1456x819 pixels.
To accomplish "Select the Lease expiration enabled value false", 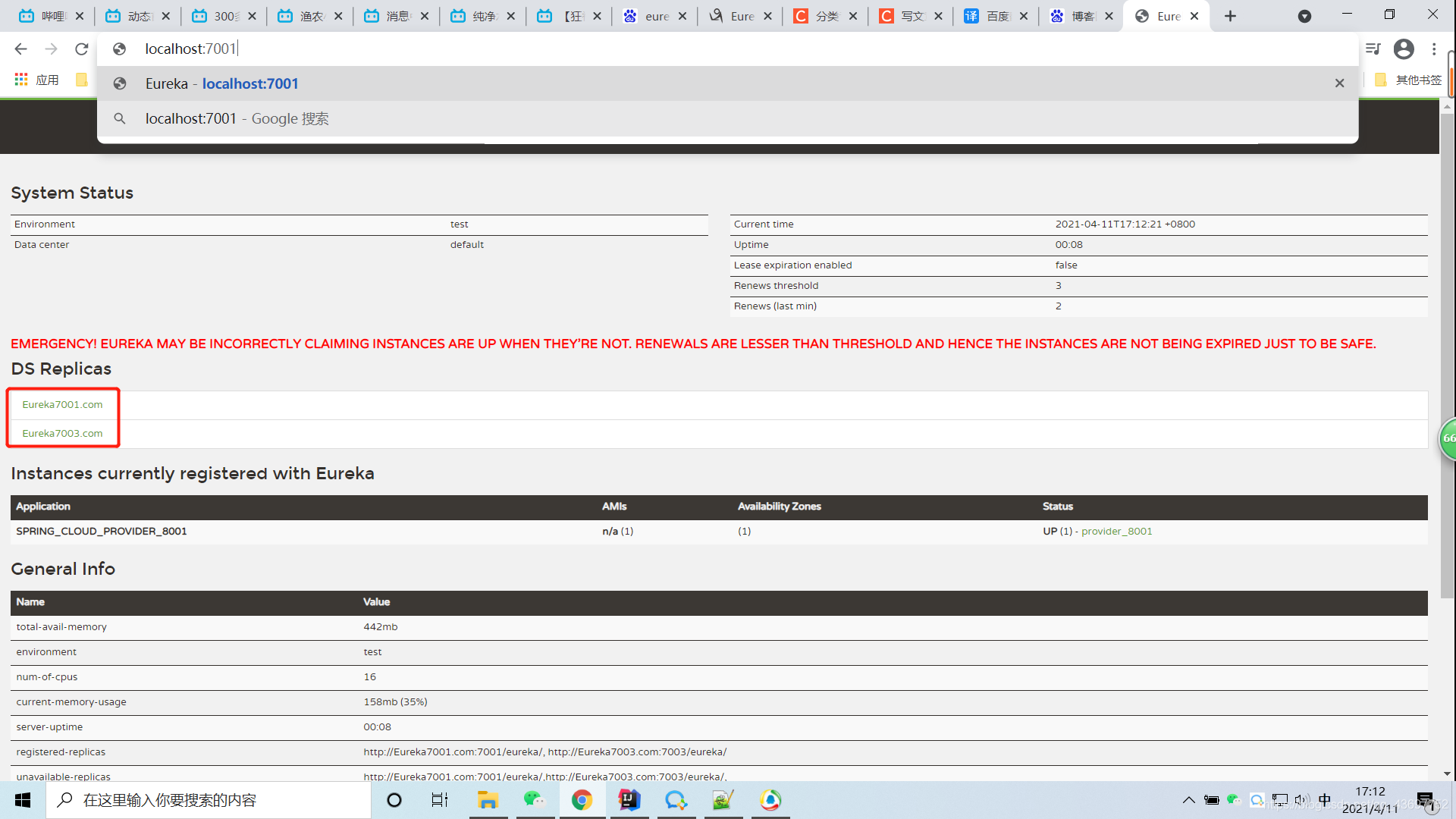I will pos(1065,265).
